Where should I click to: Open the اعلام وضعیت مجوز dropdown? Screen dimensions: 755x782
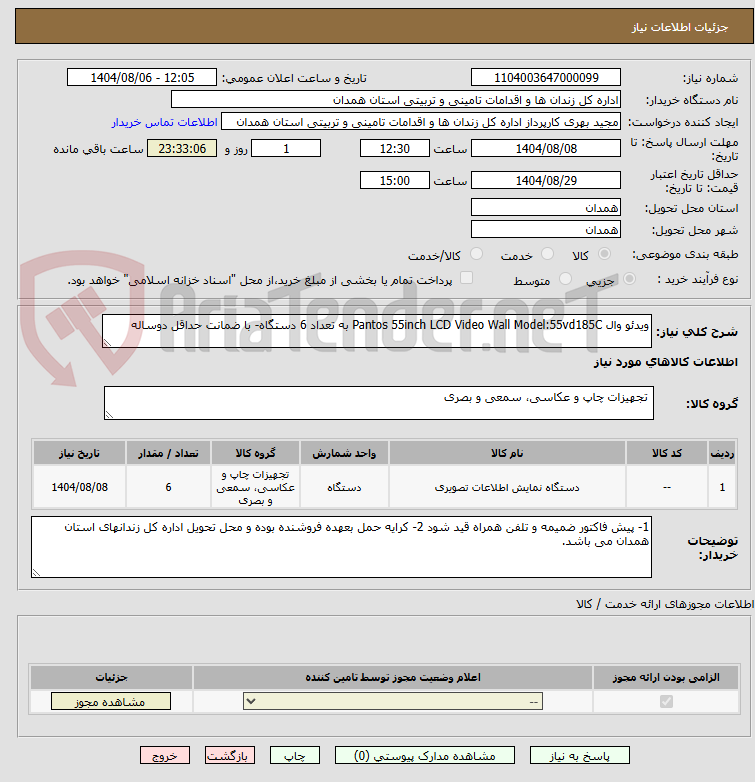[393, 702]
